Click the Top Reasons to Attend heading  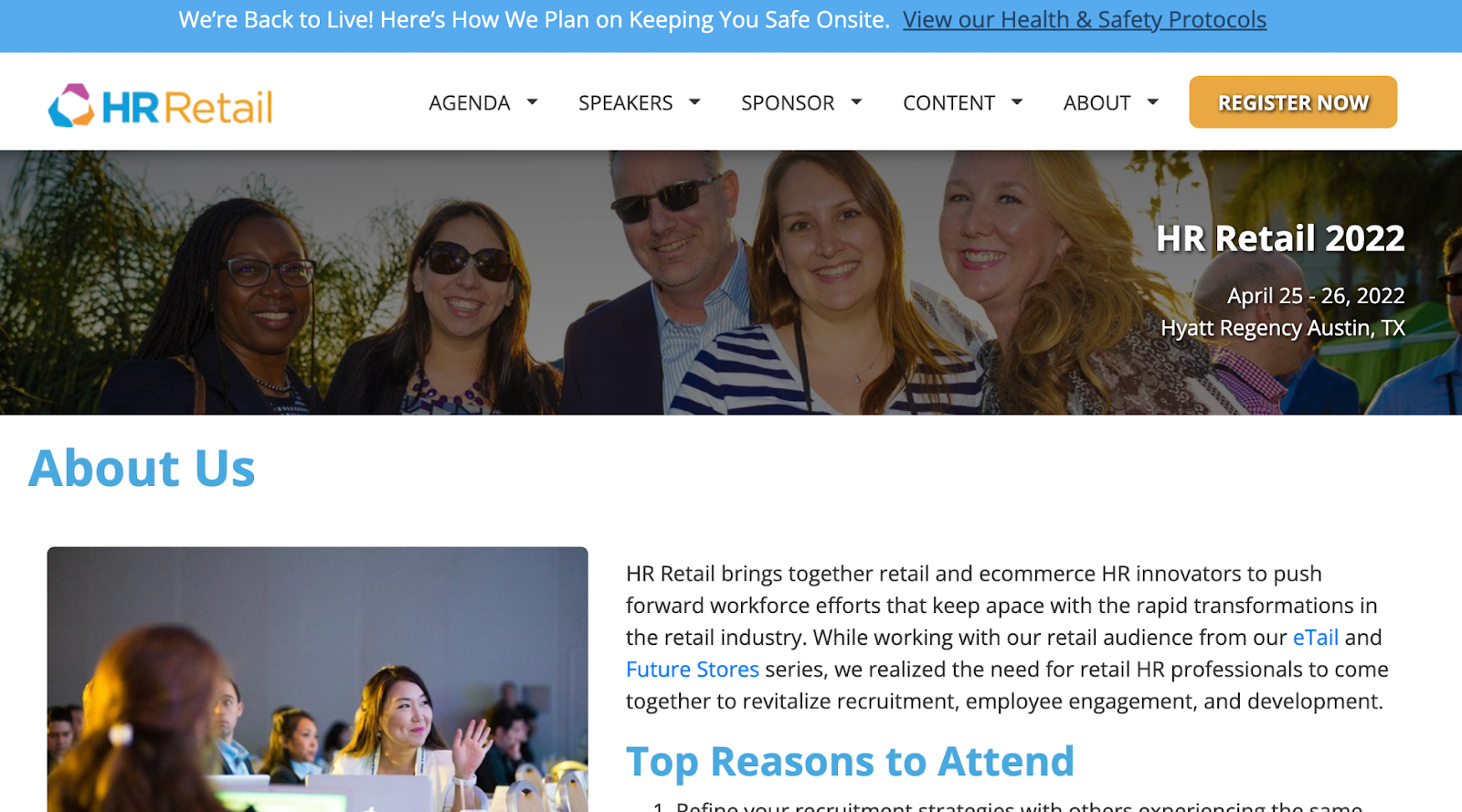point(850,762)
